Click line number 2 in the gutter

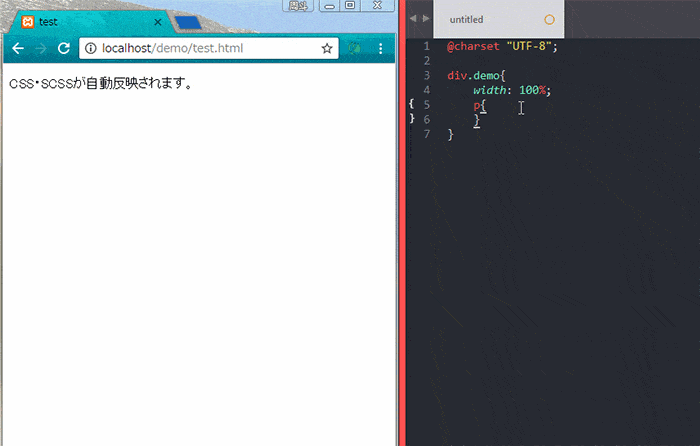click(x=427, y=61)
